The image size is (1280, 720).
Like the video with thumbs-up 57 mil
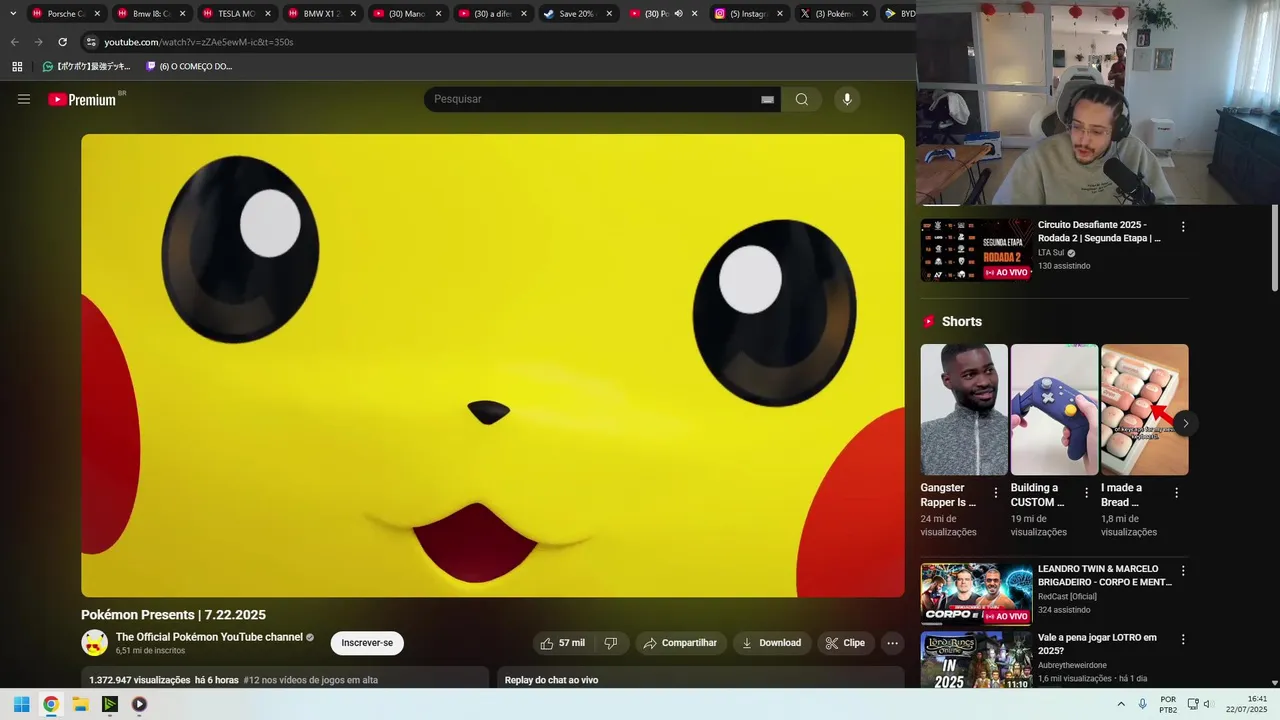(x=562, y=643)
